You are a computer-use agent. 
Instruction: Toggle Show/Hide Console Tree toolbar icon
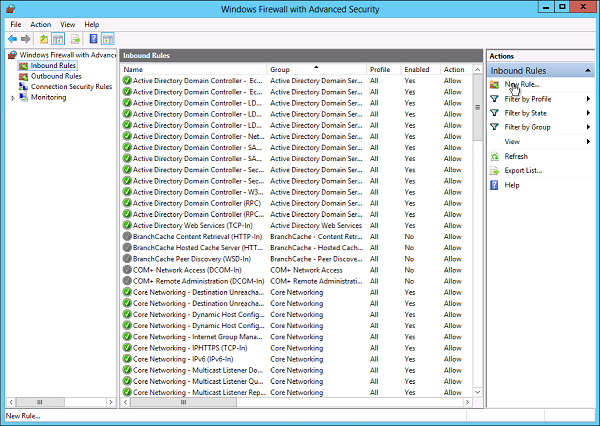58,39
